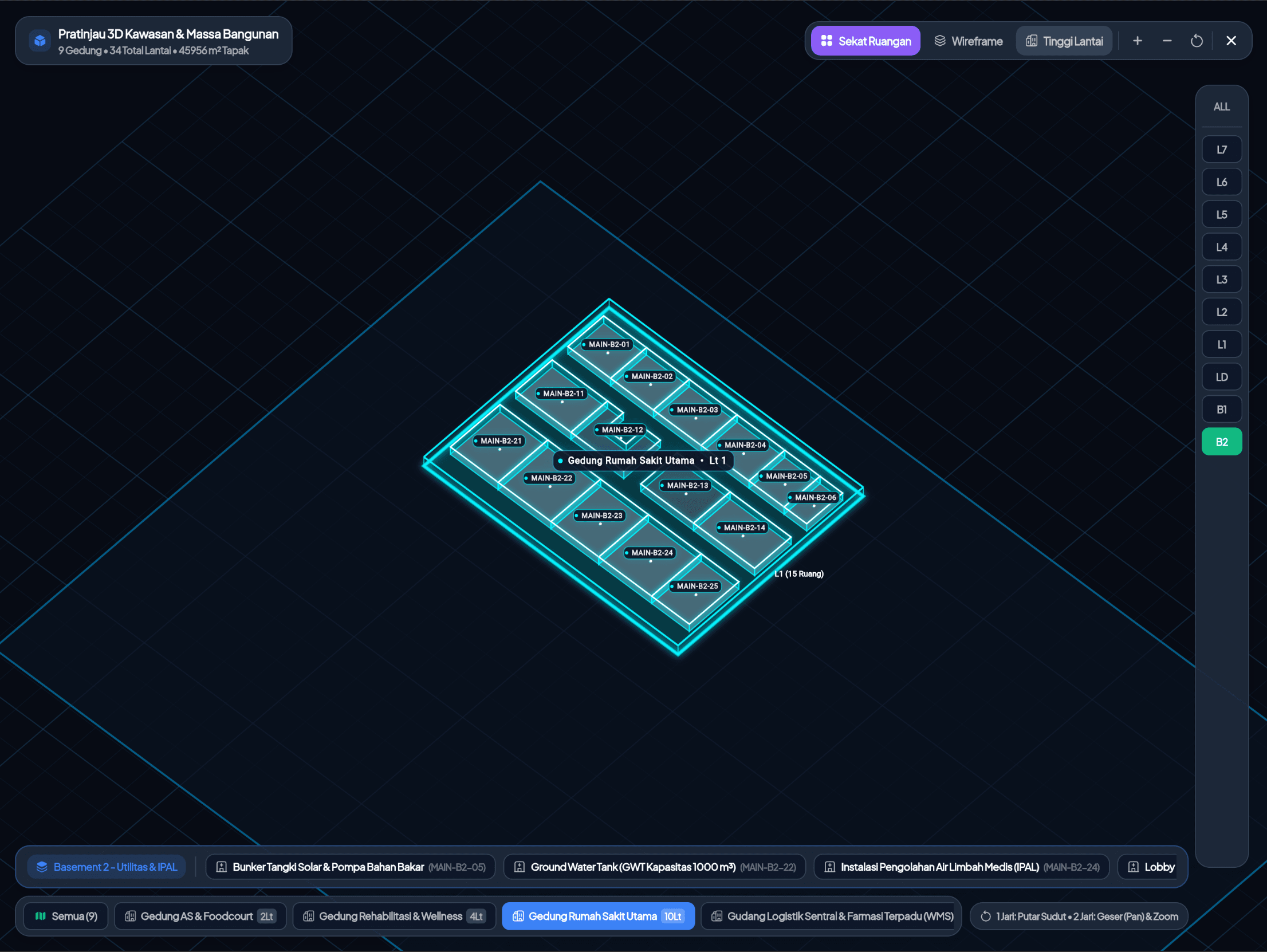Select Gedung AS & Foodcourt building
The height and width of the screenshot is (952, 1267).
click(200, 916)
